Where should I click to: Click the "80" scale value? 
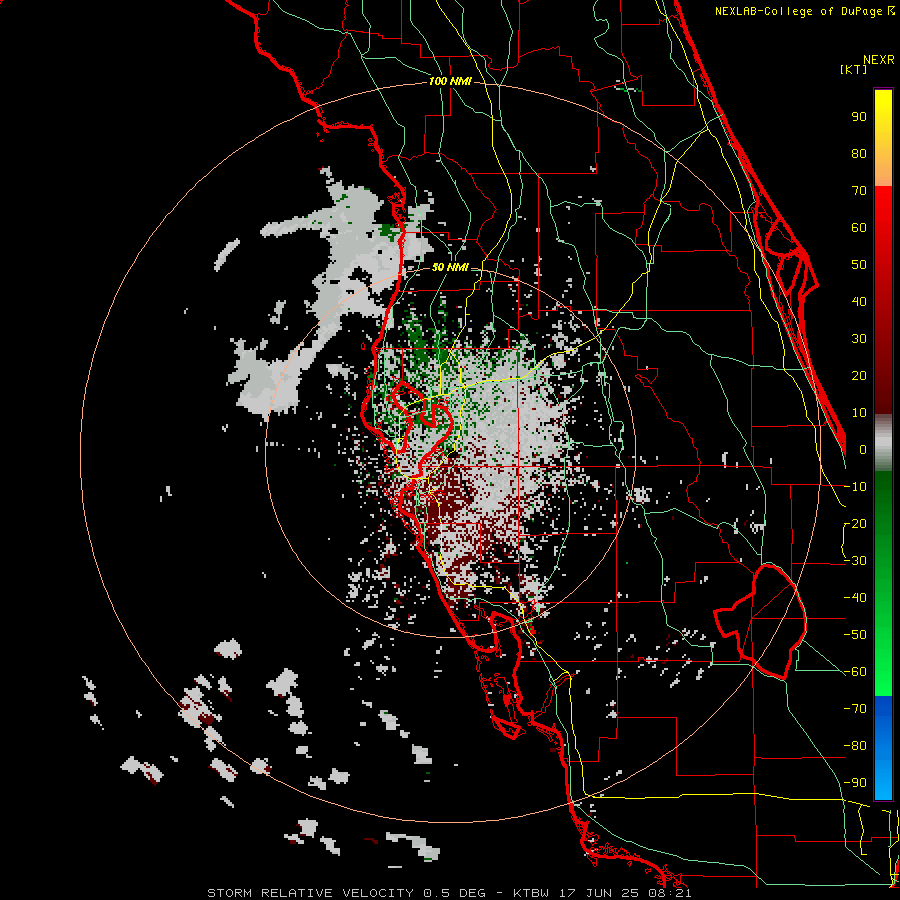click(859, 154)
